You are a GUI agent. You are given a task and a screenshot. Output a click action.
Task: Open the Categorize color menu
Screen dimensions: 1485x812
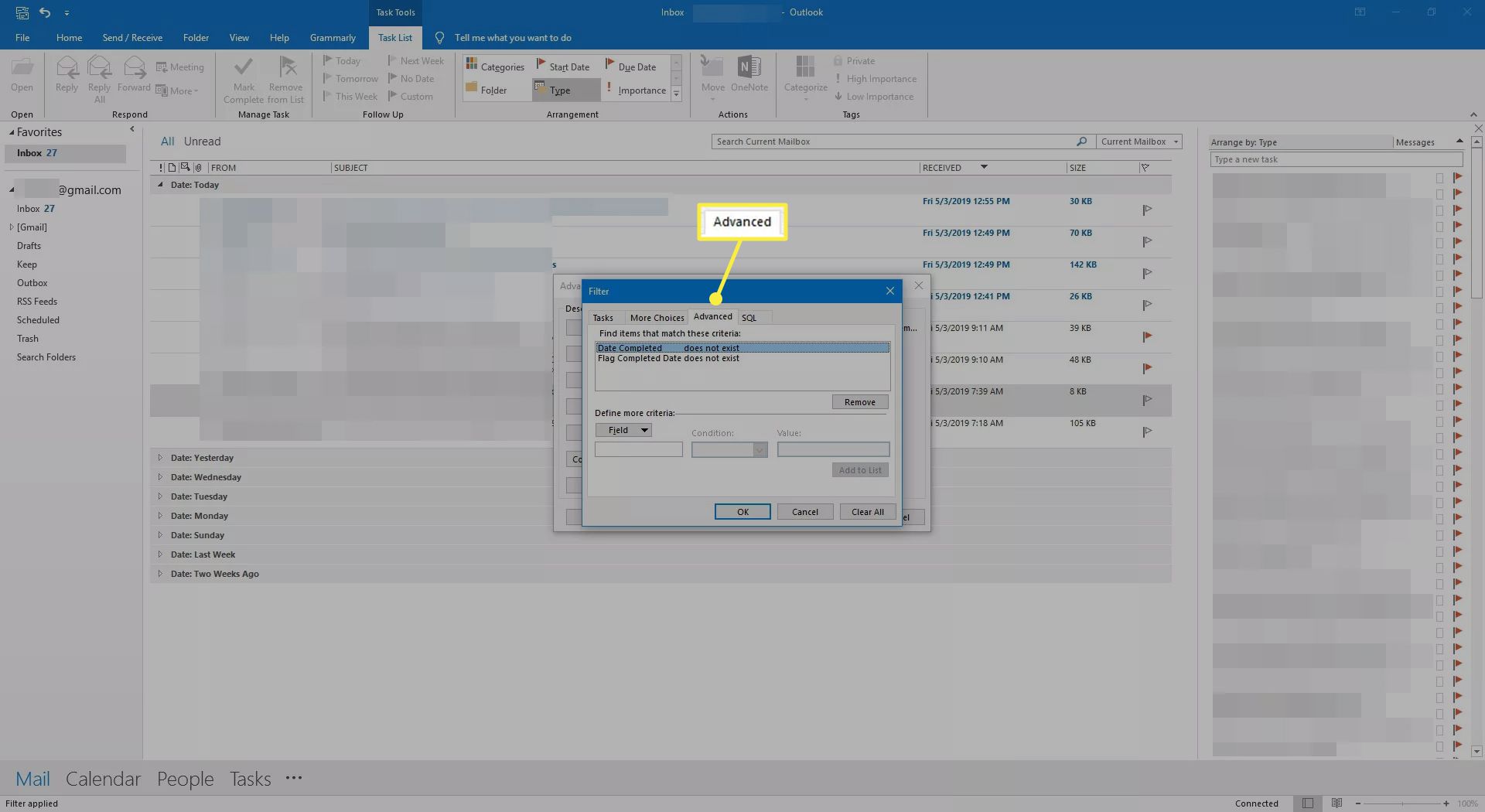(x=805, y=77)
